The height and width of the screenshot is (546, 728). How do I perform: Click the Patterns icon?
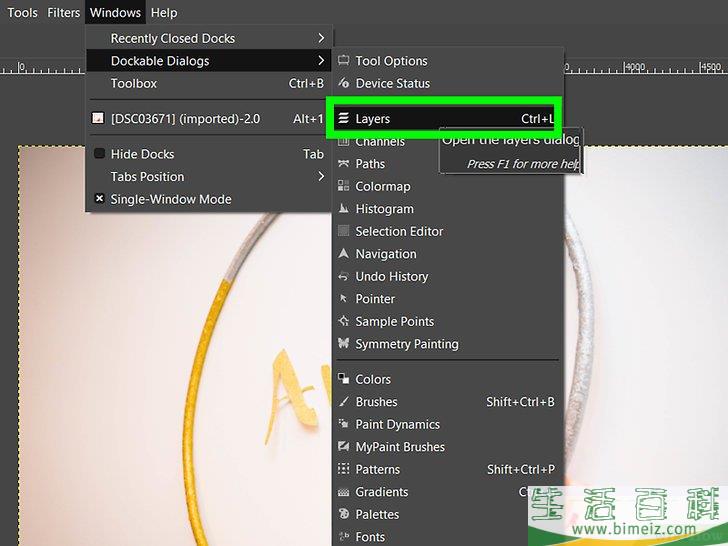[x=344, y=469]
